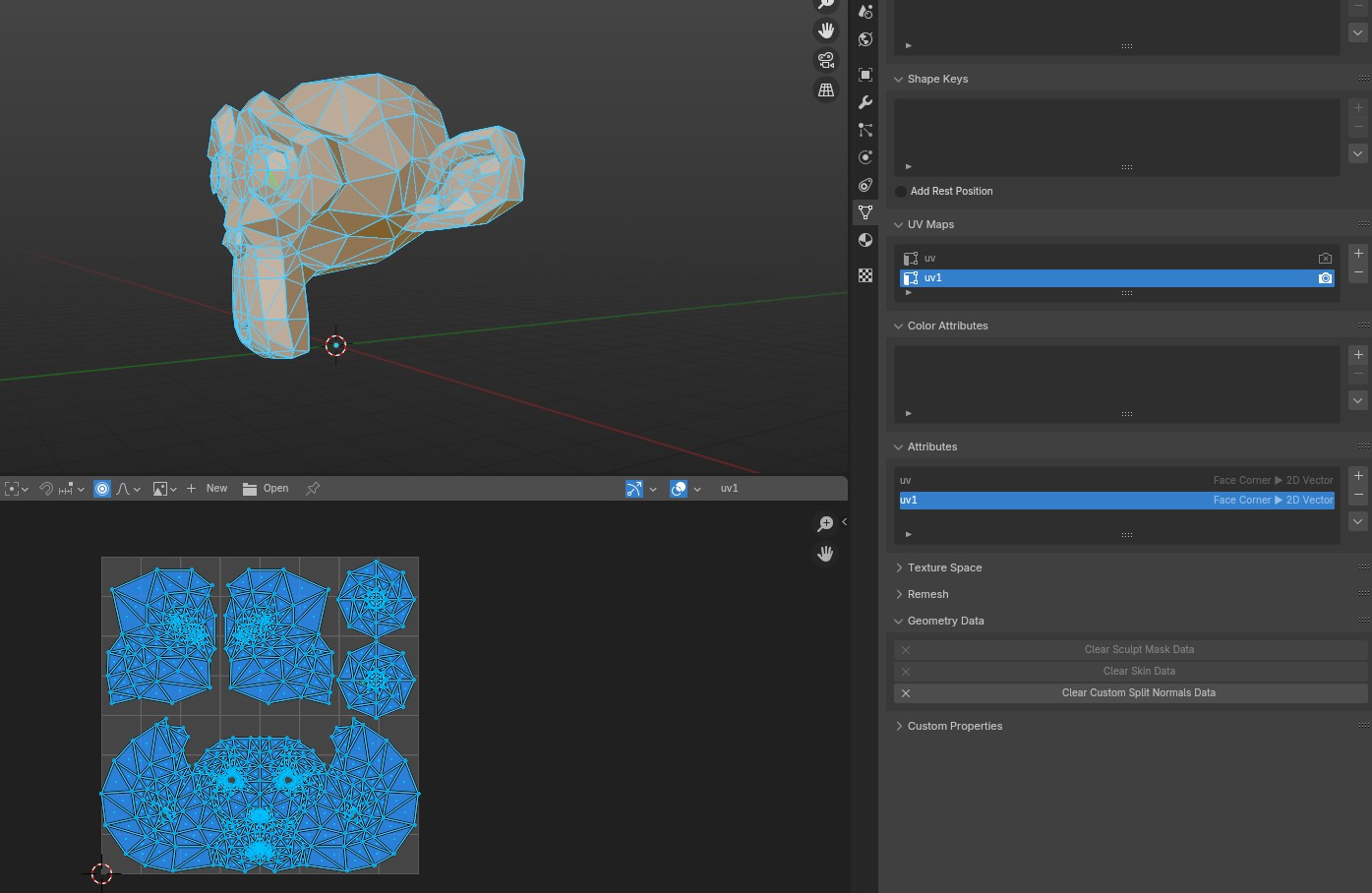Toggle proportional editing in UV editor header

(102, 489)
